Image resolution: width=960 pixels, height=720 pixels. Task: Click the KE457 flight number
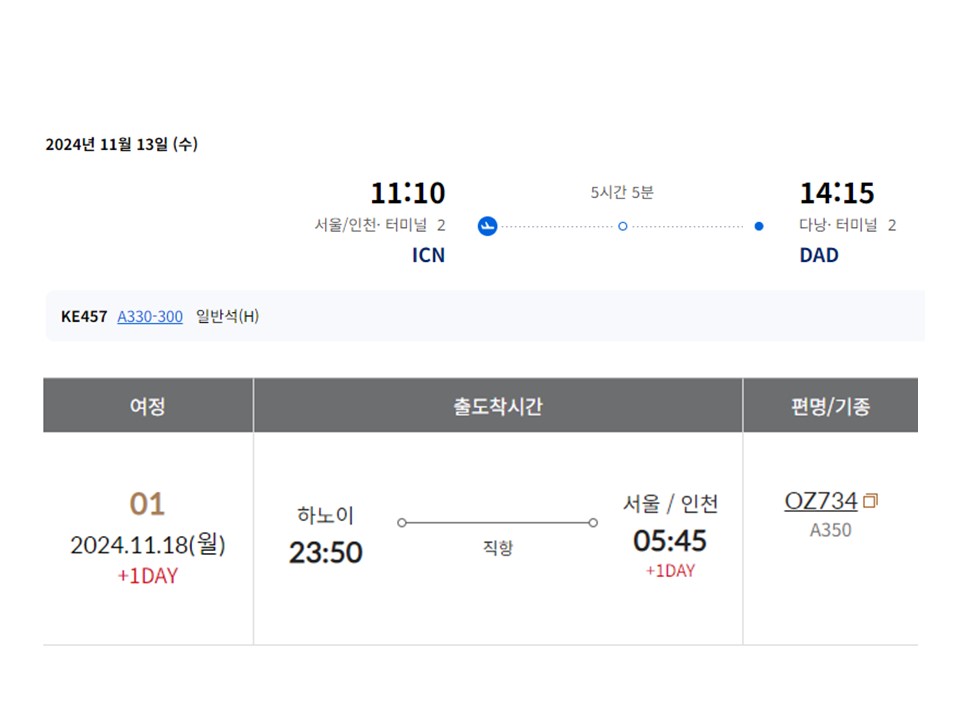click(84, 317)
